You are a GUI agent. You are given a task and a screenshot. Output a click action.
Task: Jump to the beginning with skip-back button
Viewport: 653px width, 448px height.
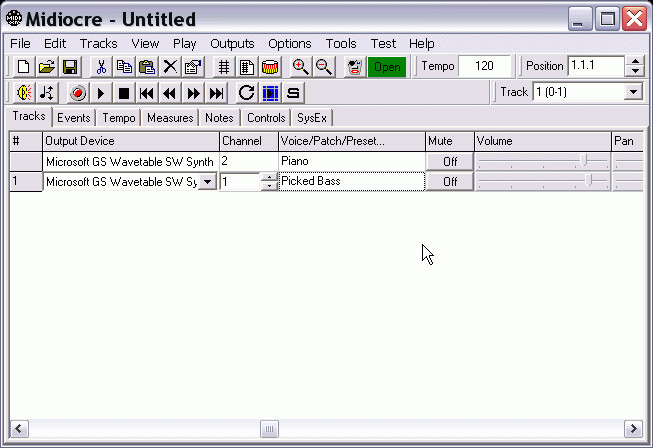click(147, 92)
